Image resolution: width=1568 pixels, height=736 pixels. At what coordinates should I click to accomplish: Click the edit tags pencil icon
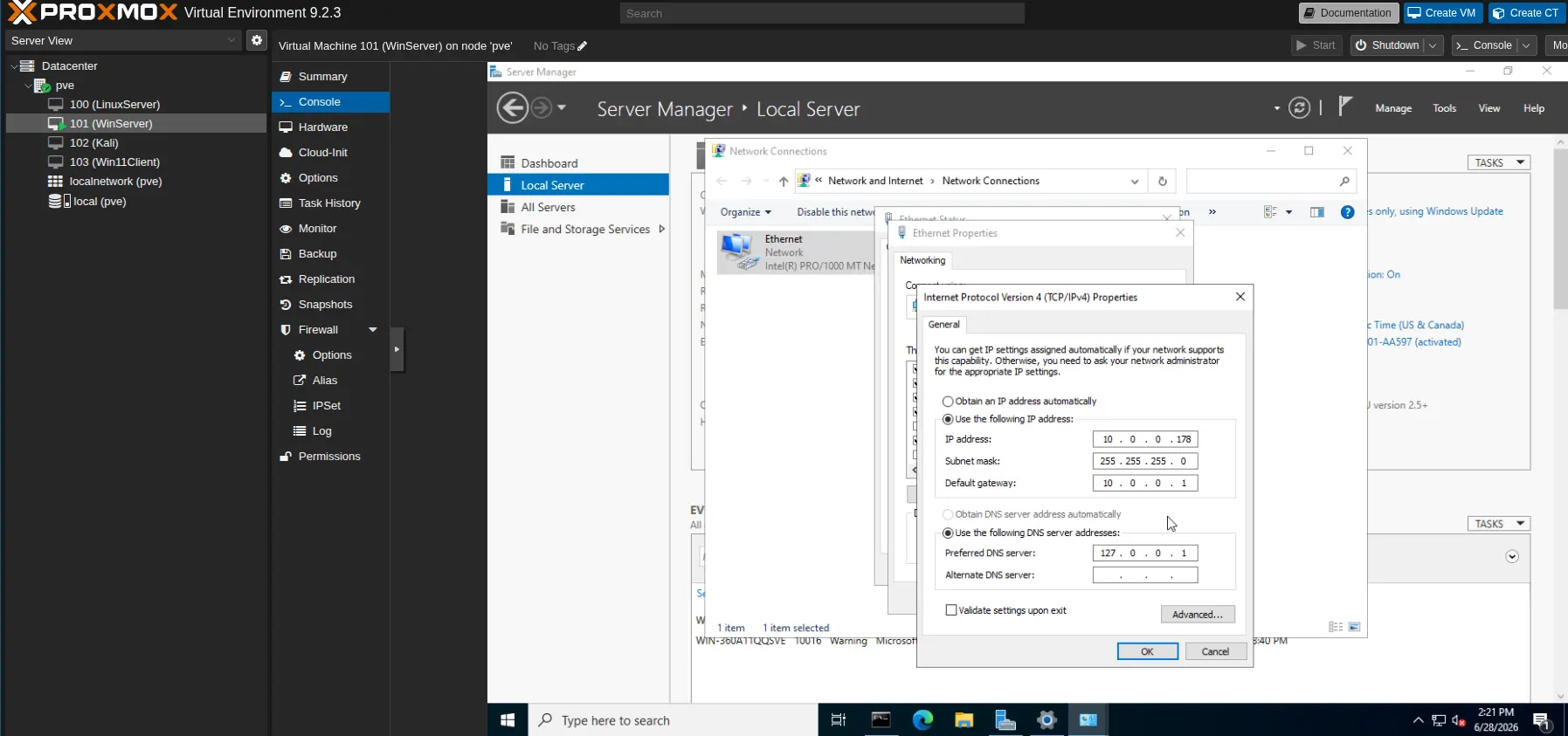click(583, 46)
